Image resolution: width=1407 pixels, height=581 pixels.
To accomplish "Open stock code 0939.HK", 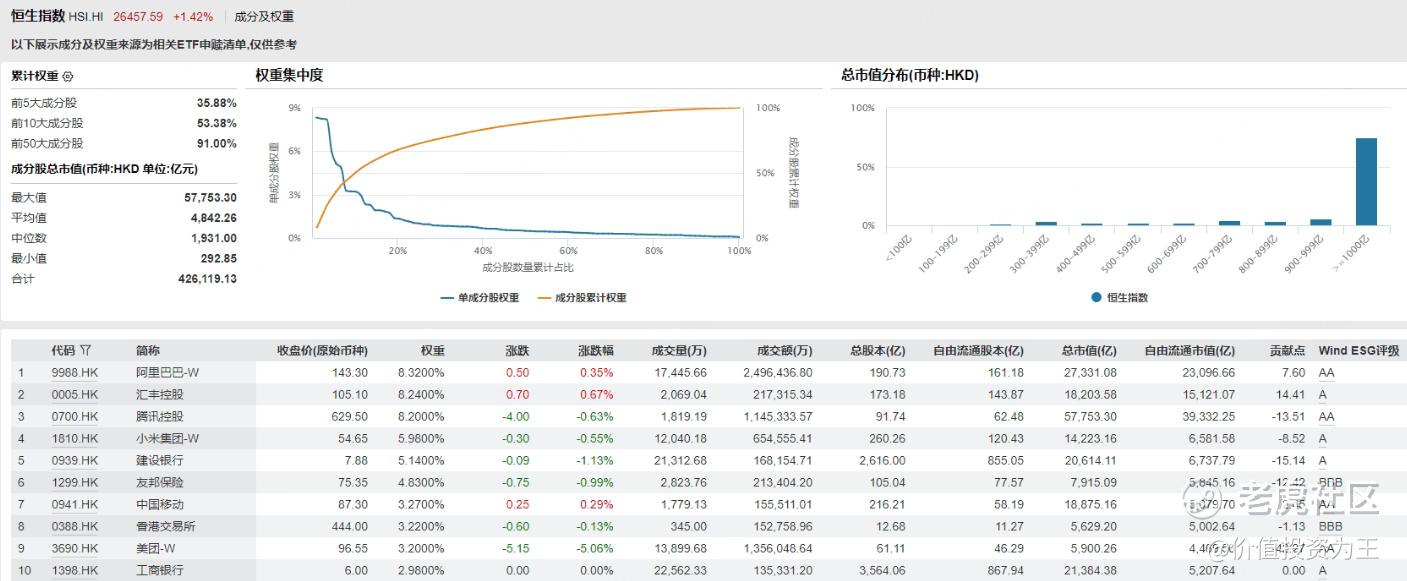I will pos(75,460).
